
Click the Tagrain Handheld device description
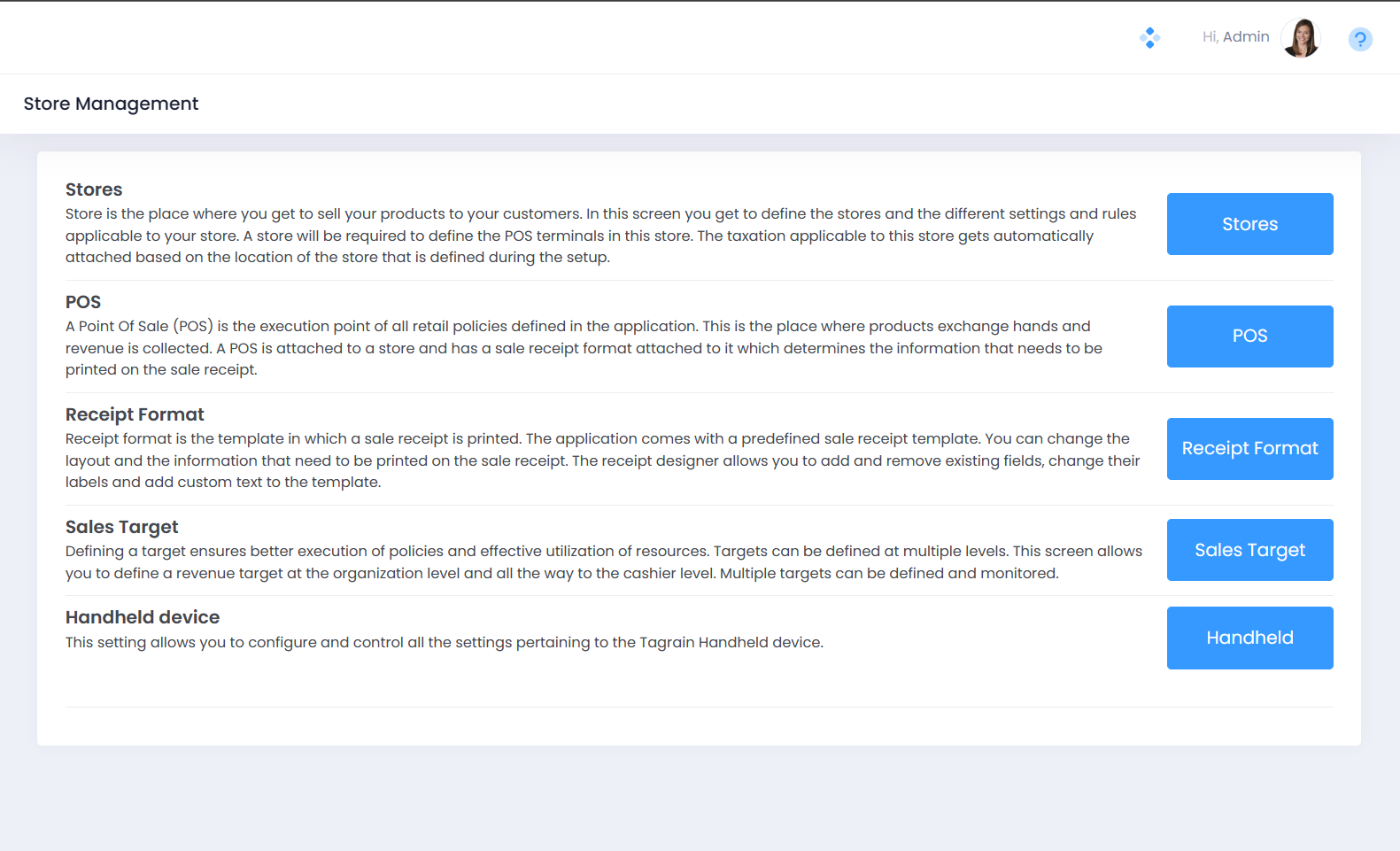point(445,642)
